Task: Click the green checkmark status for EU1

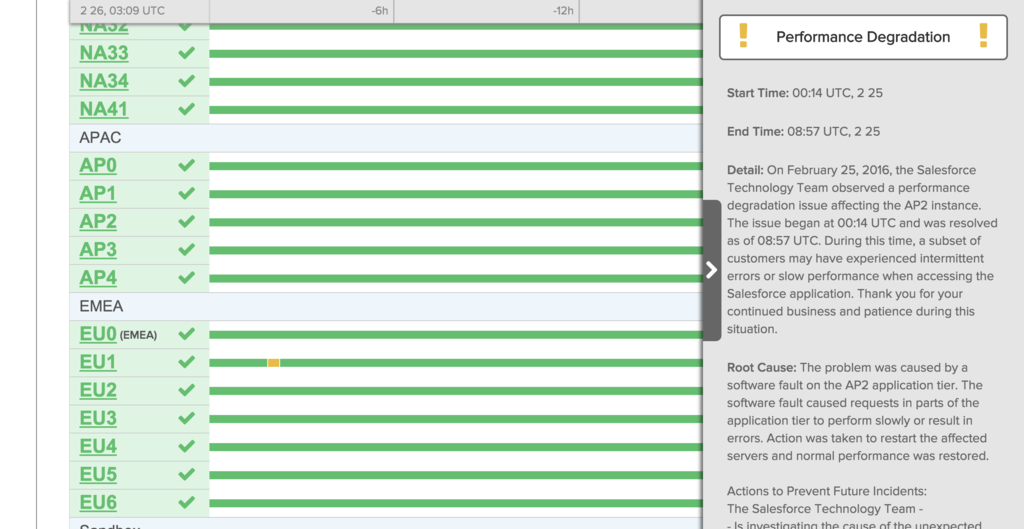Action: 187,362
